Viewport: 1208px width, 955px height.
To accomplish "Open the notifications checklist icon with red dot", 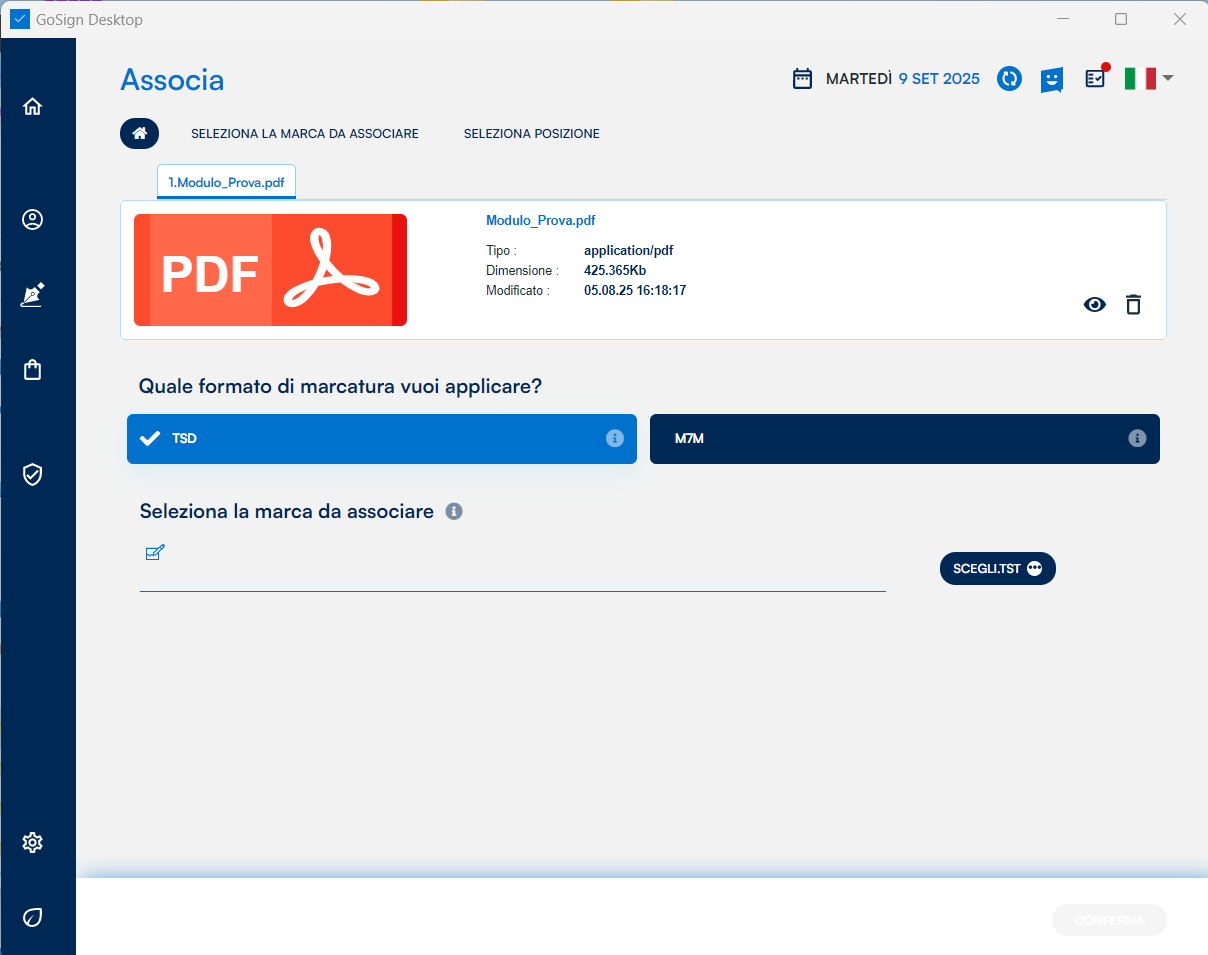I will click(1096, 78).
